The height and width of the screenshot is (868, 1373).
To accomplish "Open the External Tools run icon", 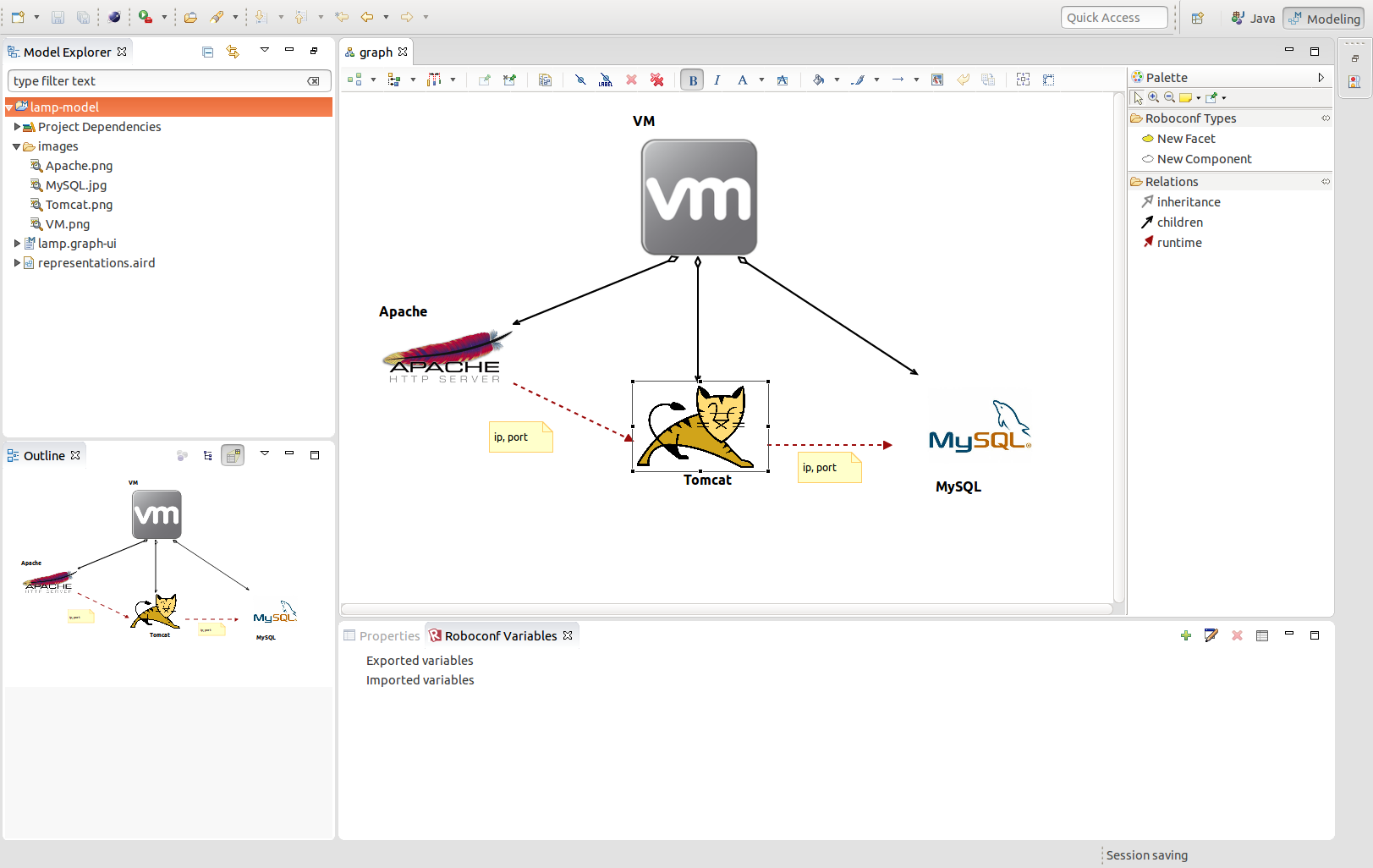I will [x=146, y=17].
